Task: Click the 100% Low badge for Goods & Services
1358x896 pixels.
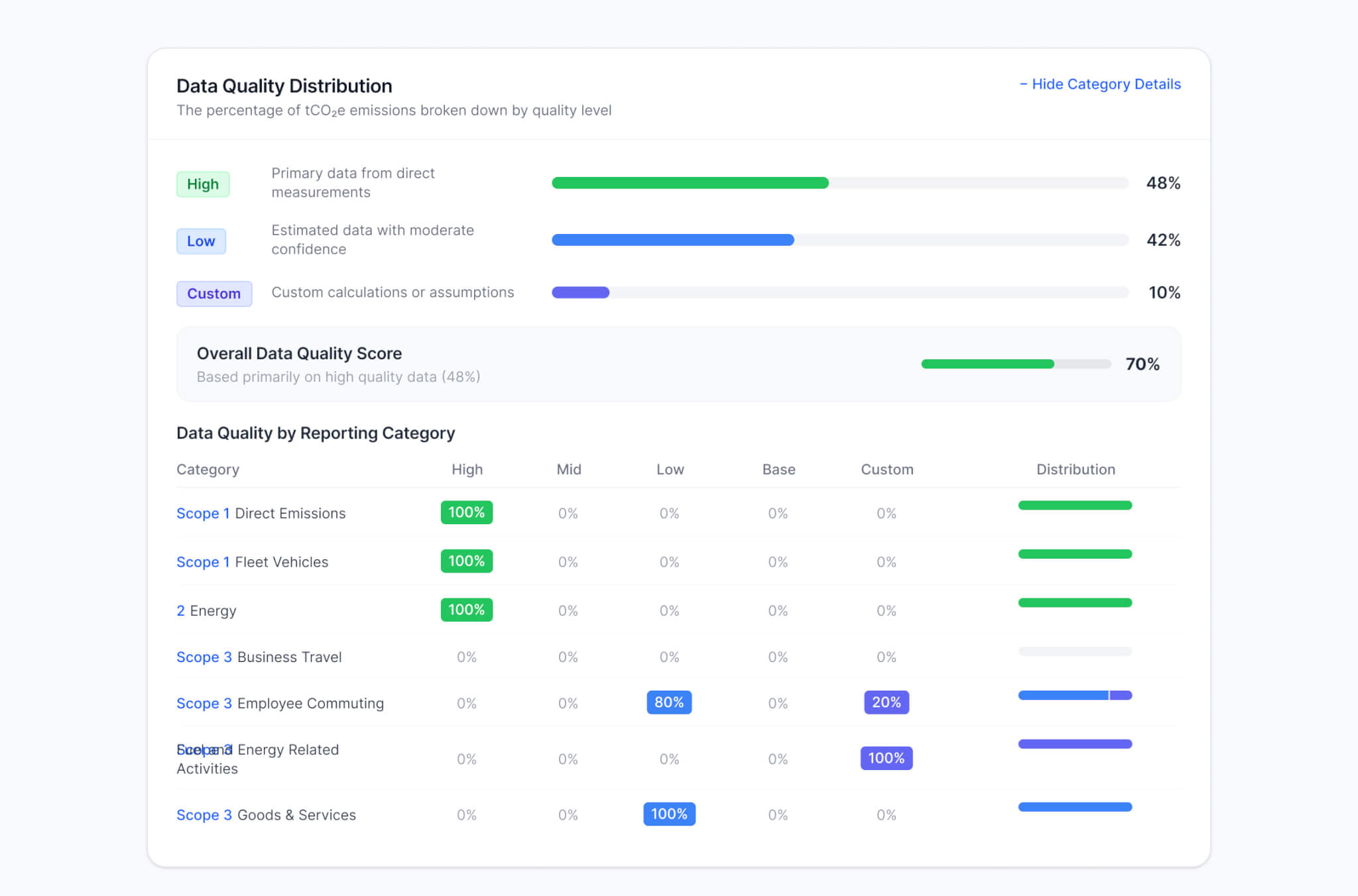Action: [669, 814]
